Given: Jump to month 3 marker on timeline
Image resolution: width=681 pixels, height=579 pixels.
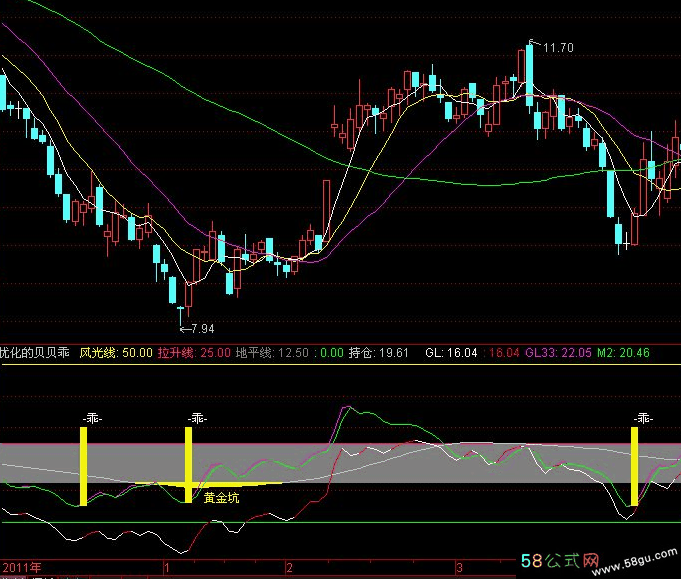Looking at the screenshot, I should click(x=459, y=567).
